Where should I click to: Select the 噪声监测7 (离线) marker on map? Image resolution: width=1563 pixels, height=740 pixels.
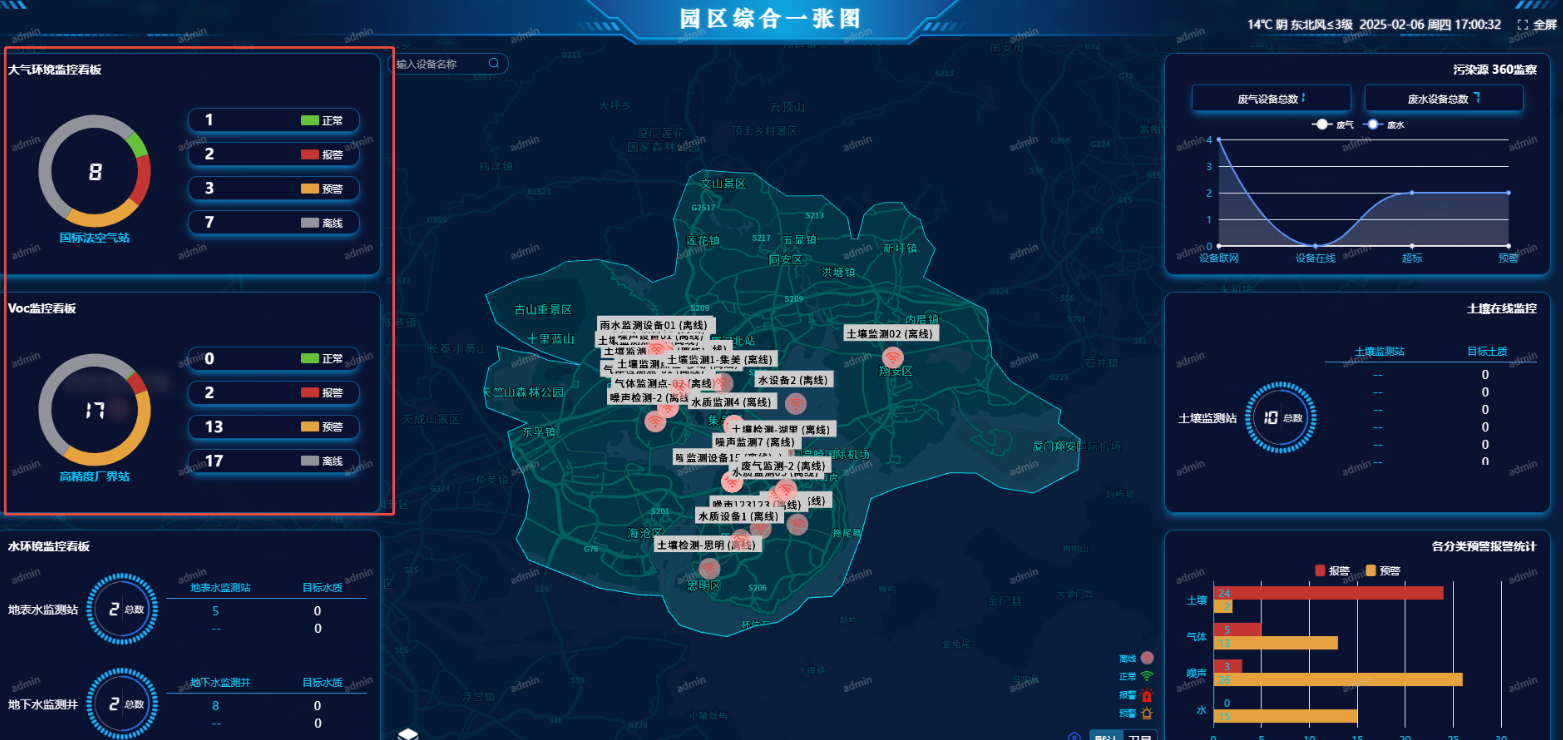(755, 442)
